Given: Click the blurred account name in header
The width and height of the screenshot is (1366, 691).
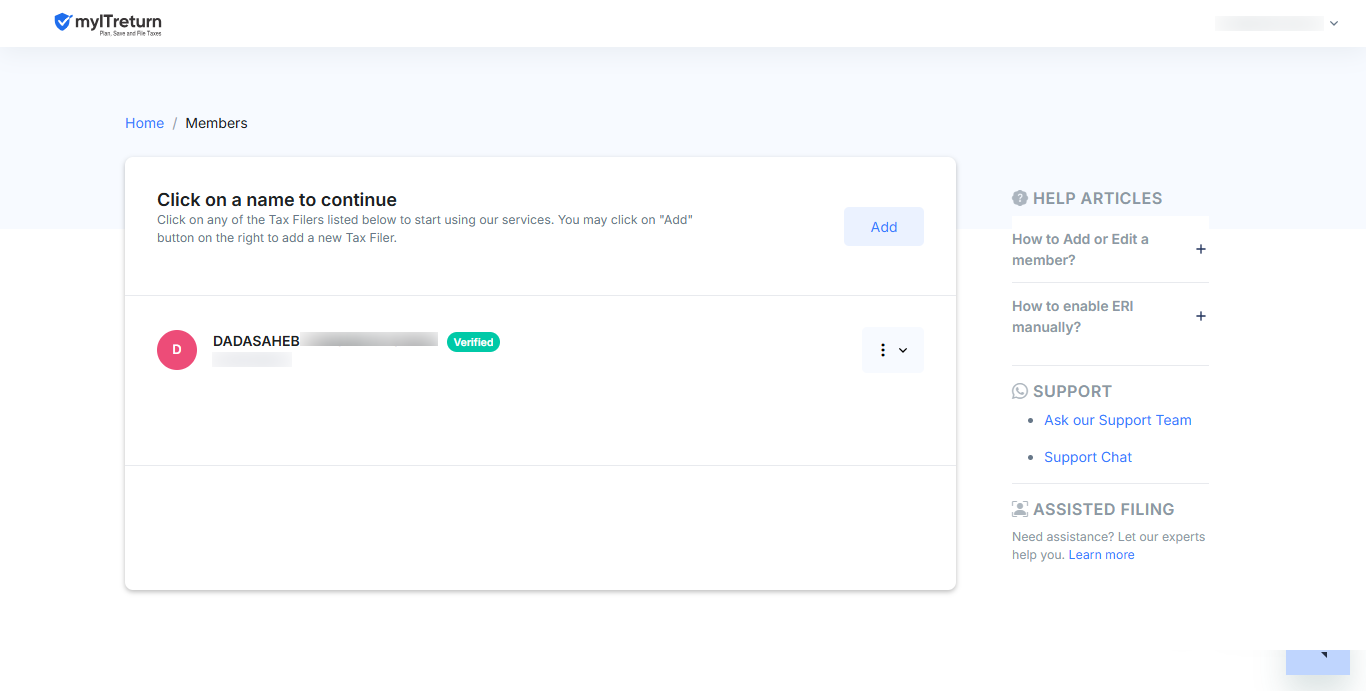Looking at the screenshot, I should pyautogui.click(x=1269, y=23).
